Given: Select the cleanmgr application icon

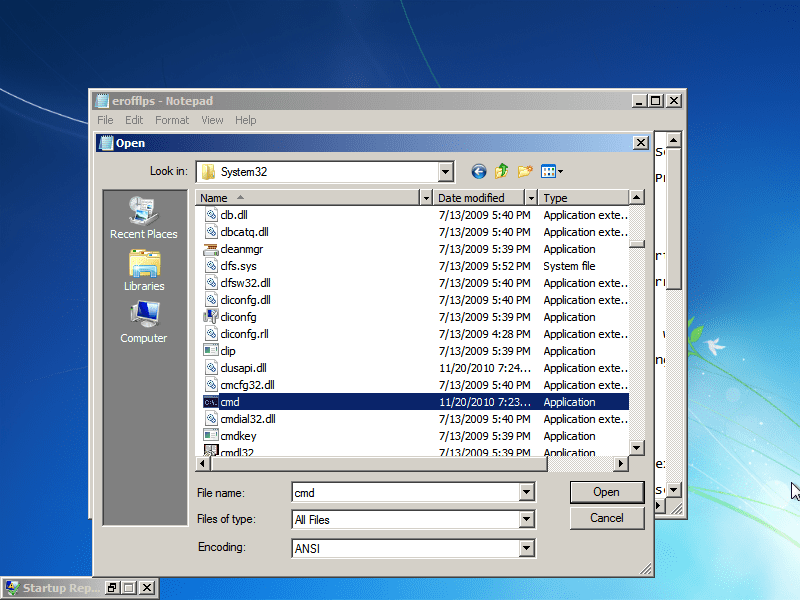Looking at the screenshot, I should click(x=211, y=249).
